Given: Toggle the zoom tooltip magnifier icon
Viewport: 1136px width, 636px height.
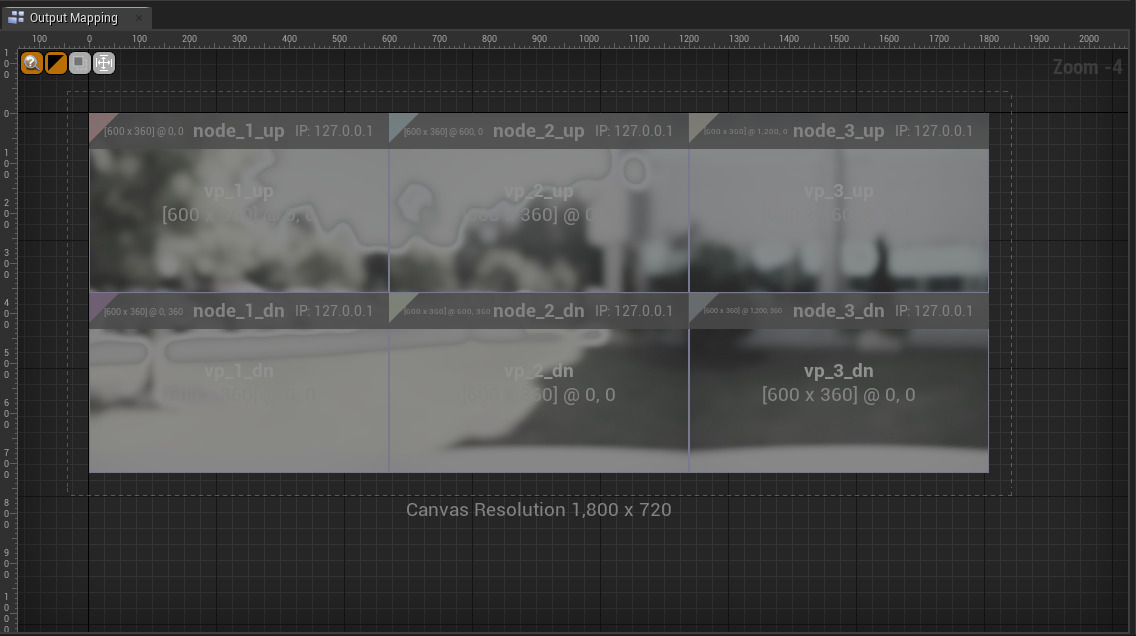Looking at the screenshot, I should point(33,63).
